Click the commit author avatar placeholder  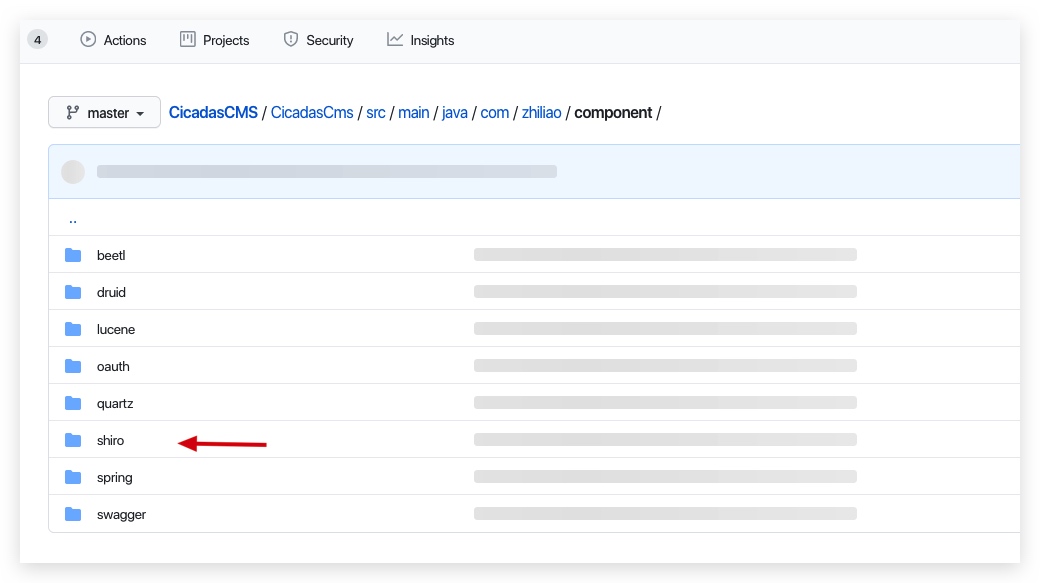pos(73,172)
